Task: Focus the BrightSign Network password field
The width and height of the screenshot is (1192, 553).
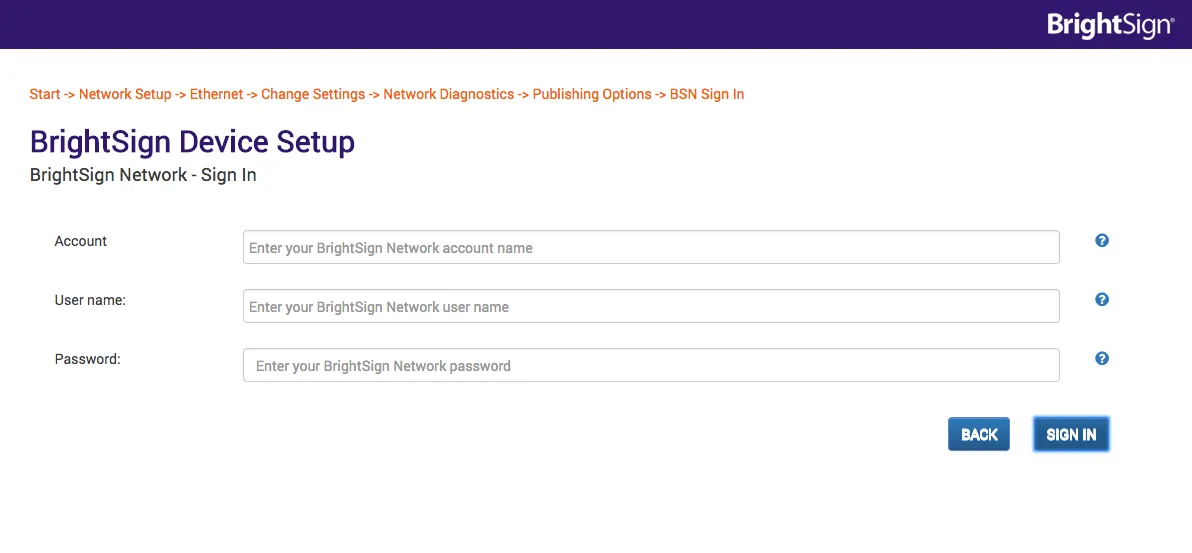Action: click(x=651, y=366)
